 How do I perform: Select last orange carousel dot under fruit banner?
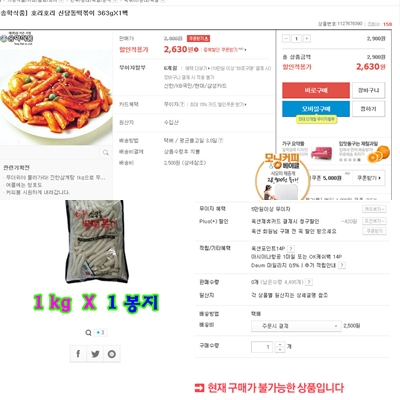pos(359,160)
